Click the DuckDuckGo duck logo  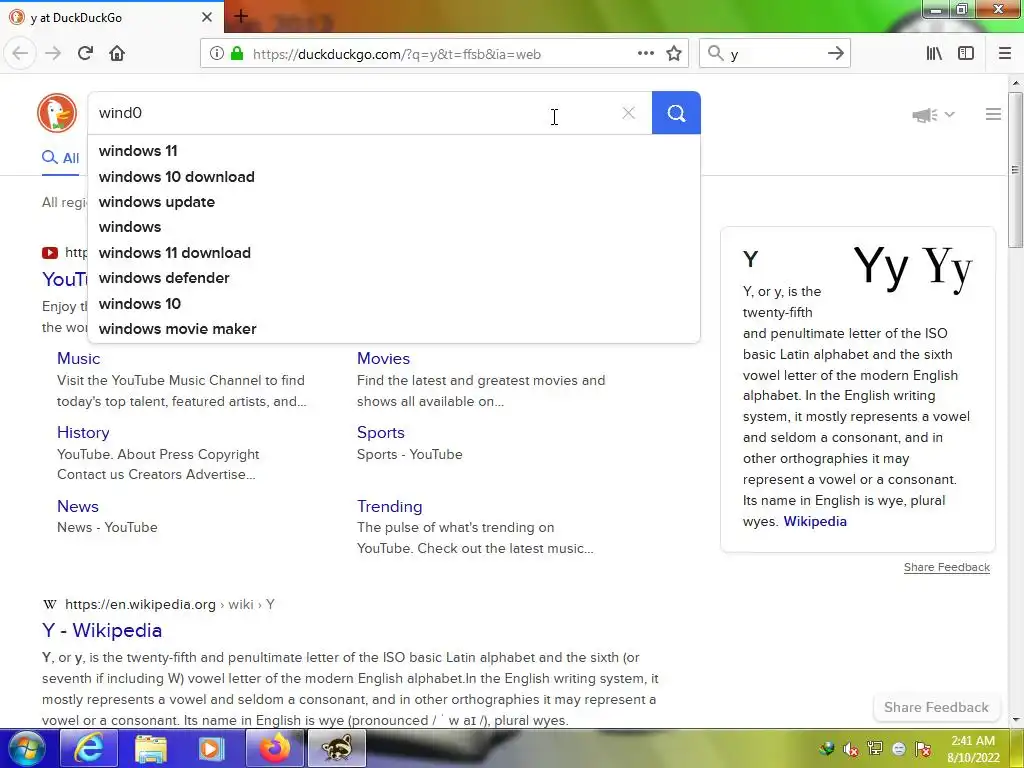click(57, 113)
